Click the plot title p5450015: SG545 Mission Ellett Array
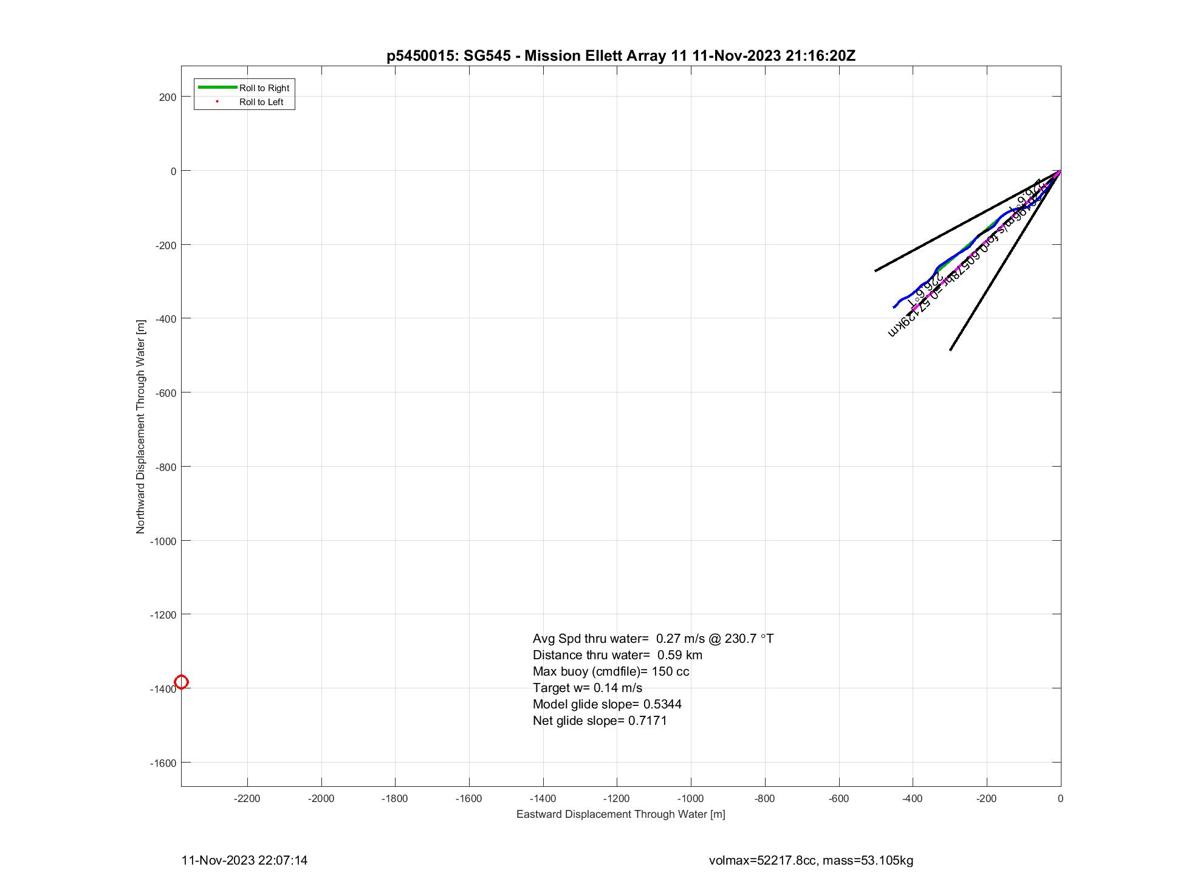Viewport: 1200px width, 885px height. (x=621, y=56)
